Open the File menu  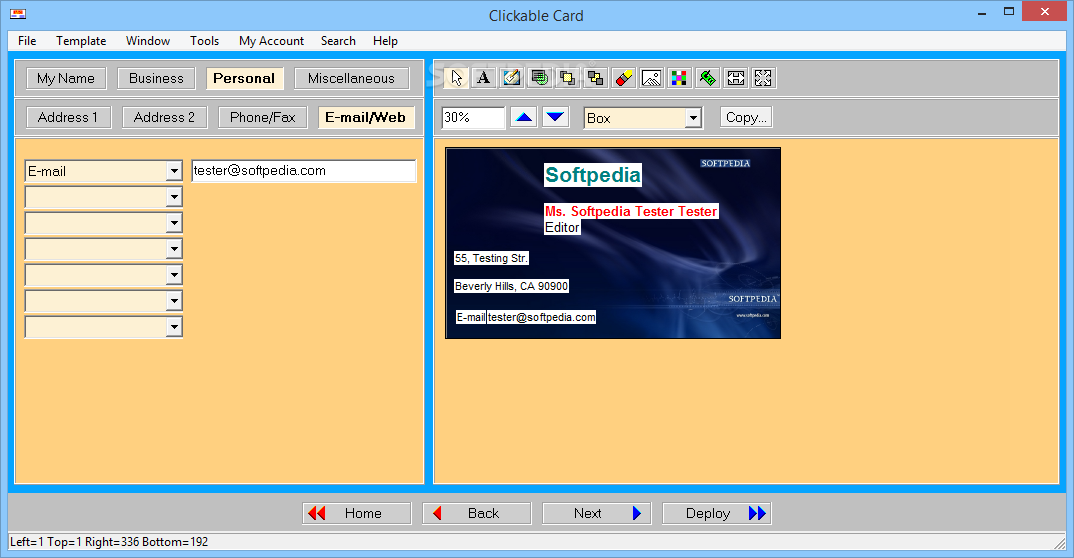coord(27,41)
